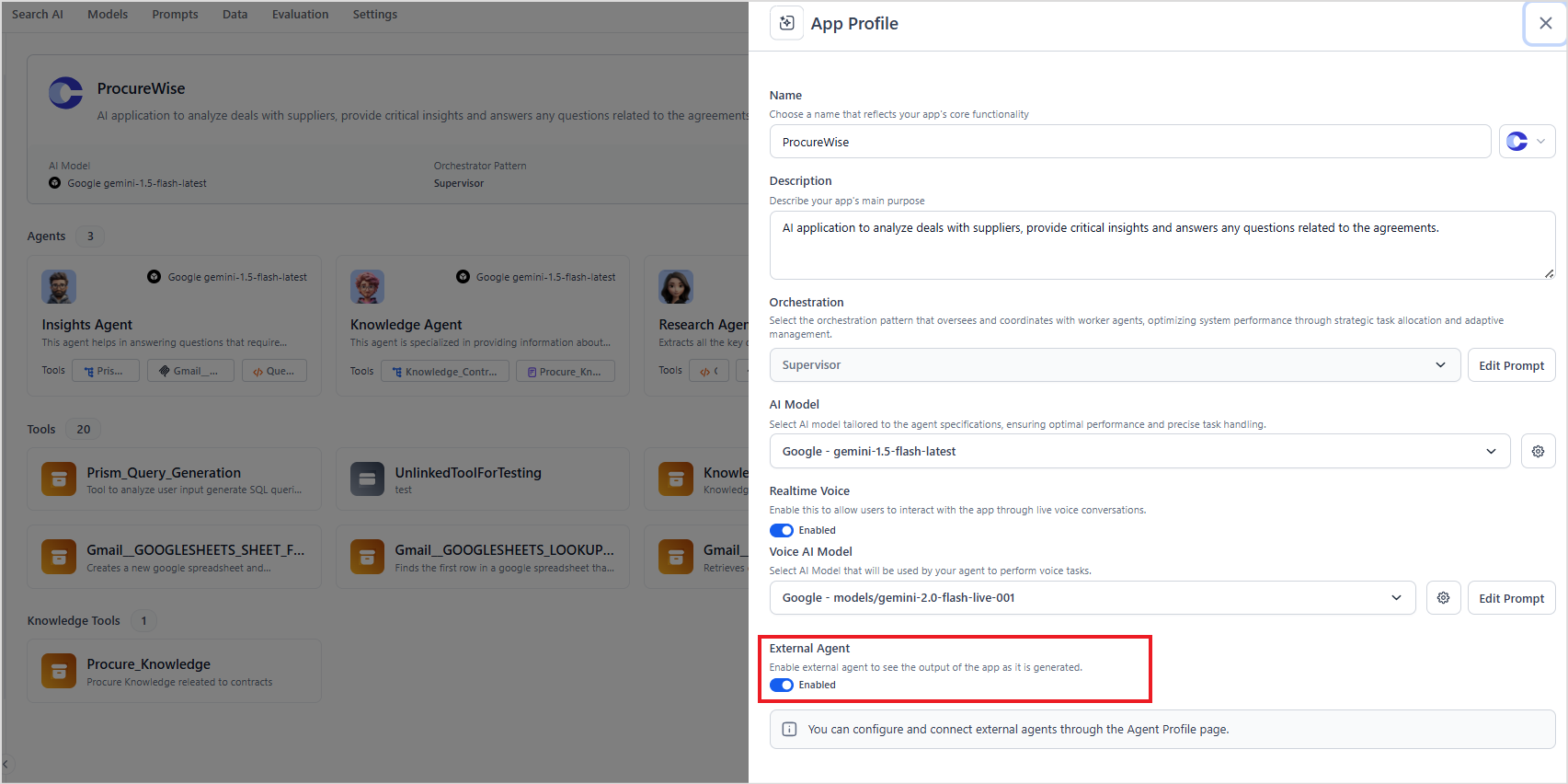Click the Insights Agent avatar
This screenshot has width=1568, height=784.
click(59, 287)
